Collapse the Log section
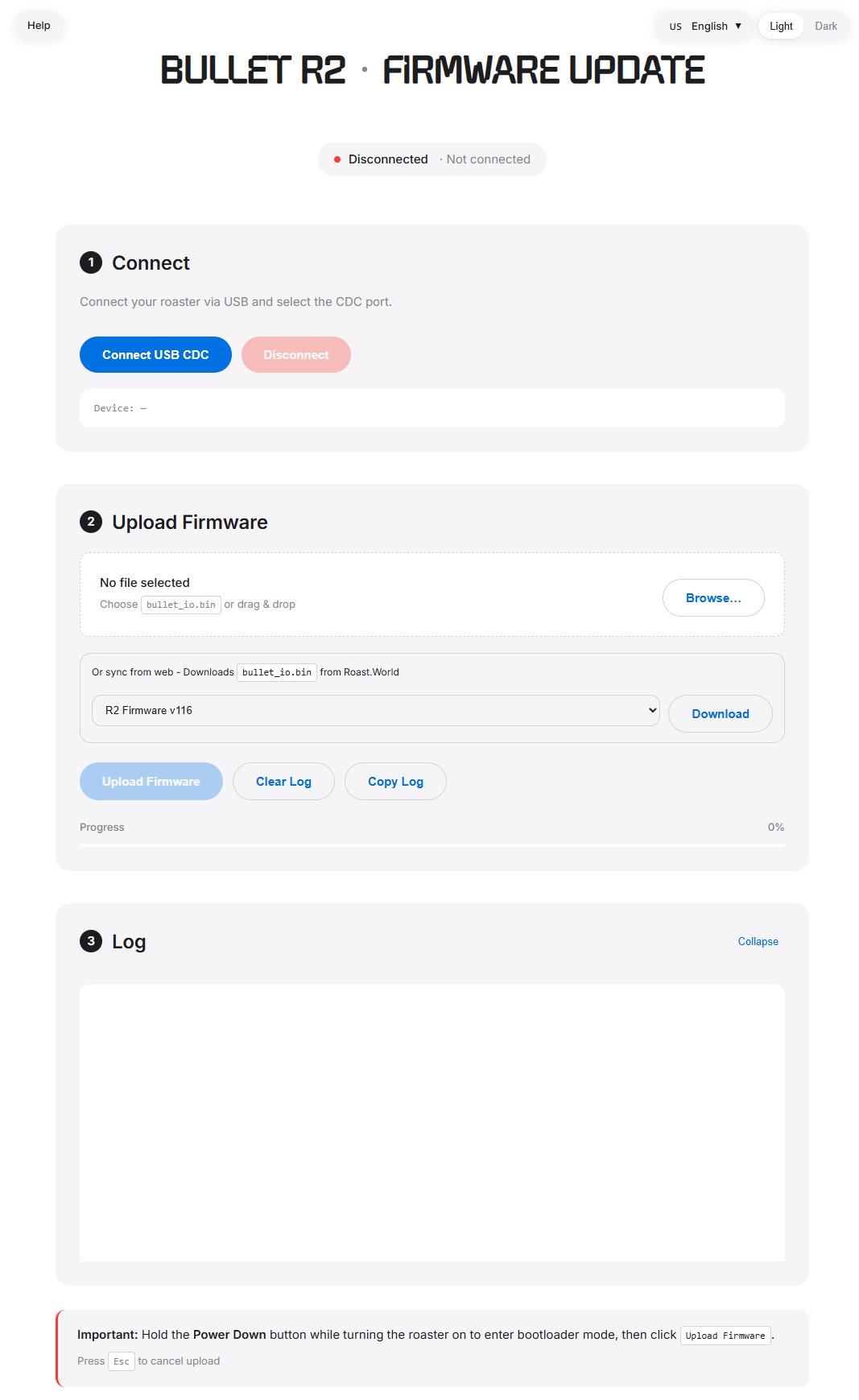This screenshot has height=1400, width=859. coord(758,941)
